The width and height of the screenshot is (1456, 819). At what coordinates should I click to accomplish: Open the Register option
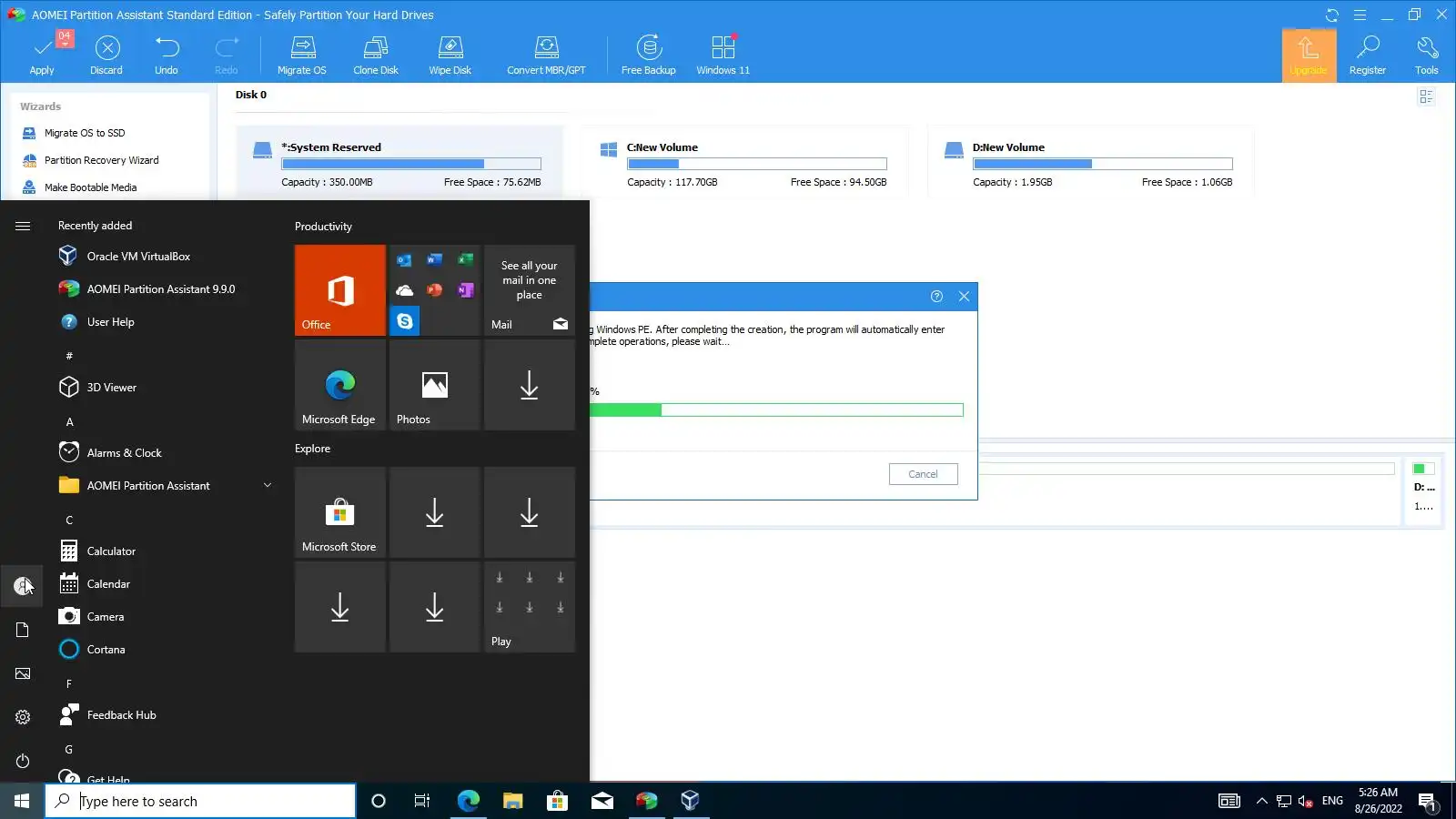click(1368, 56)
